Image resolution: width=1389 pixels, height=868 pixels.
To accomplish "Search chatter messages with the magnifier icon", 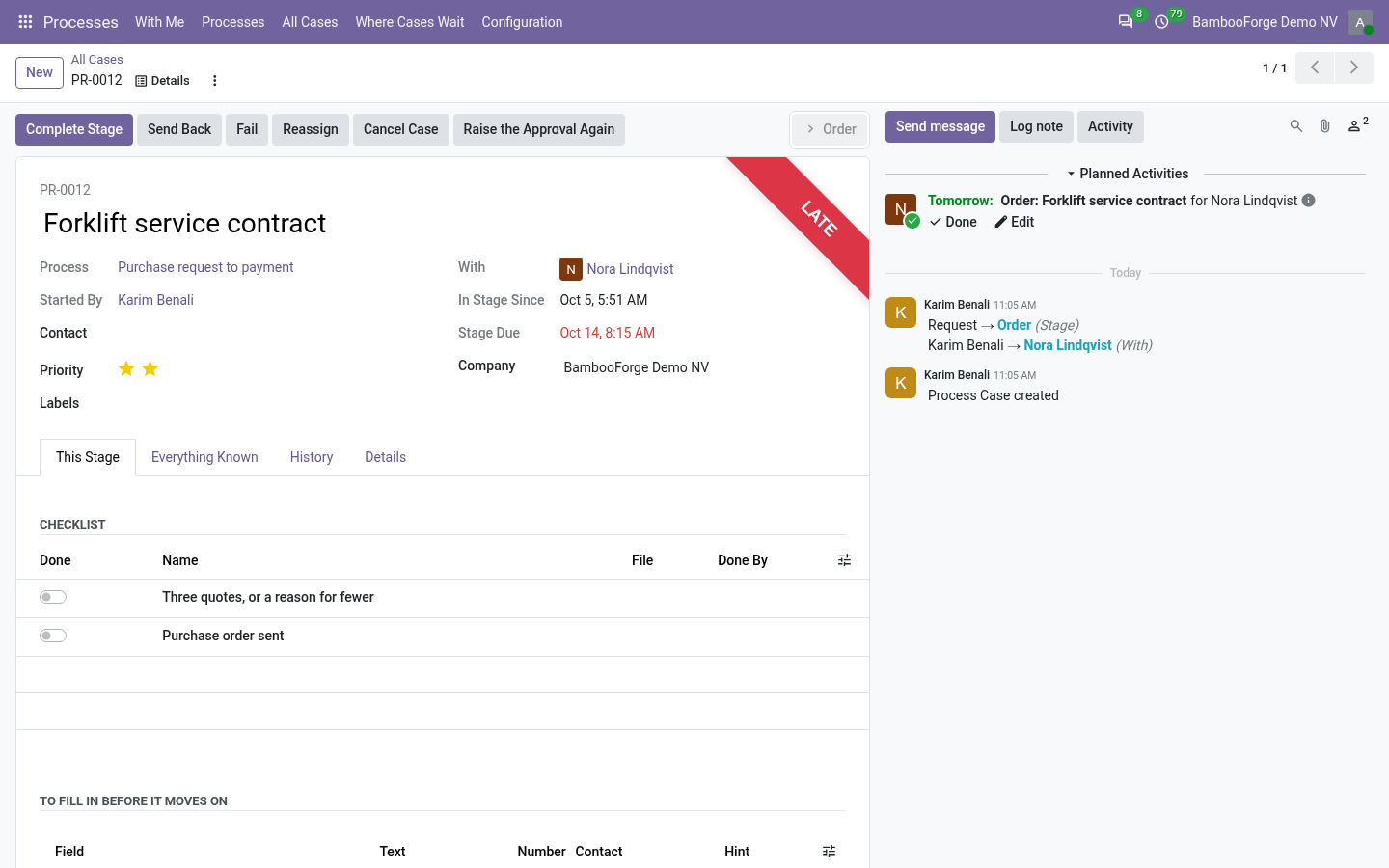I will click(1296, 126).
